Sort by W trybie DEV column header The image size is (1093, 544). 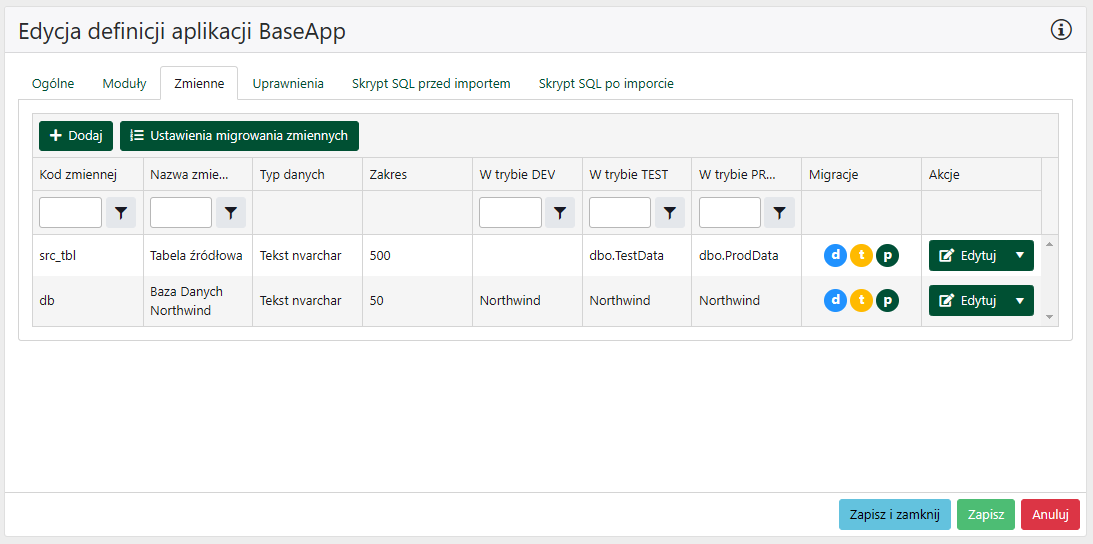click(x=528, y=174)
